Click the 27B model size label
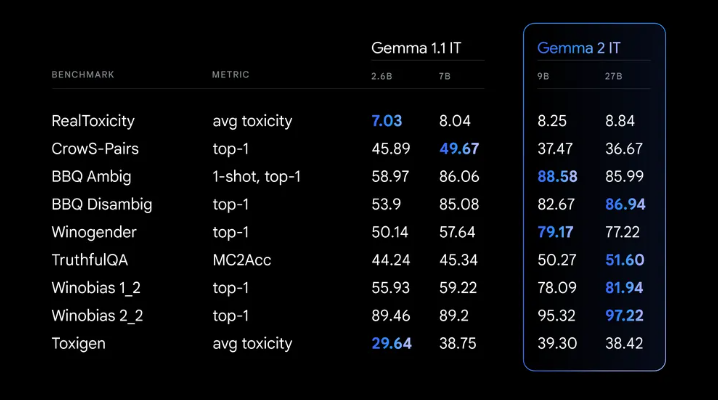Image resolution: width=718 pixels, height=400 pixels. [613, 75]
